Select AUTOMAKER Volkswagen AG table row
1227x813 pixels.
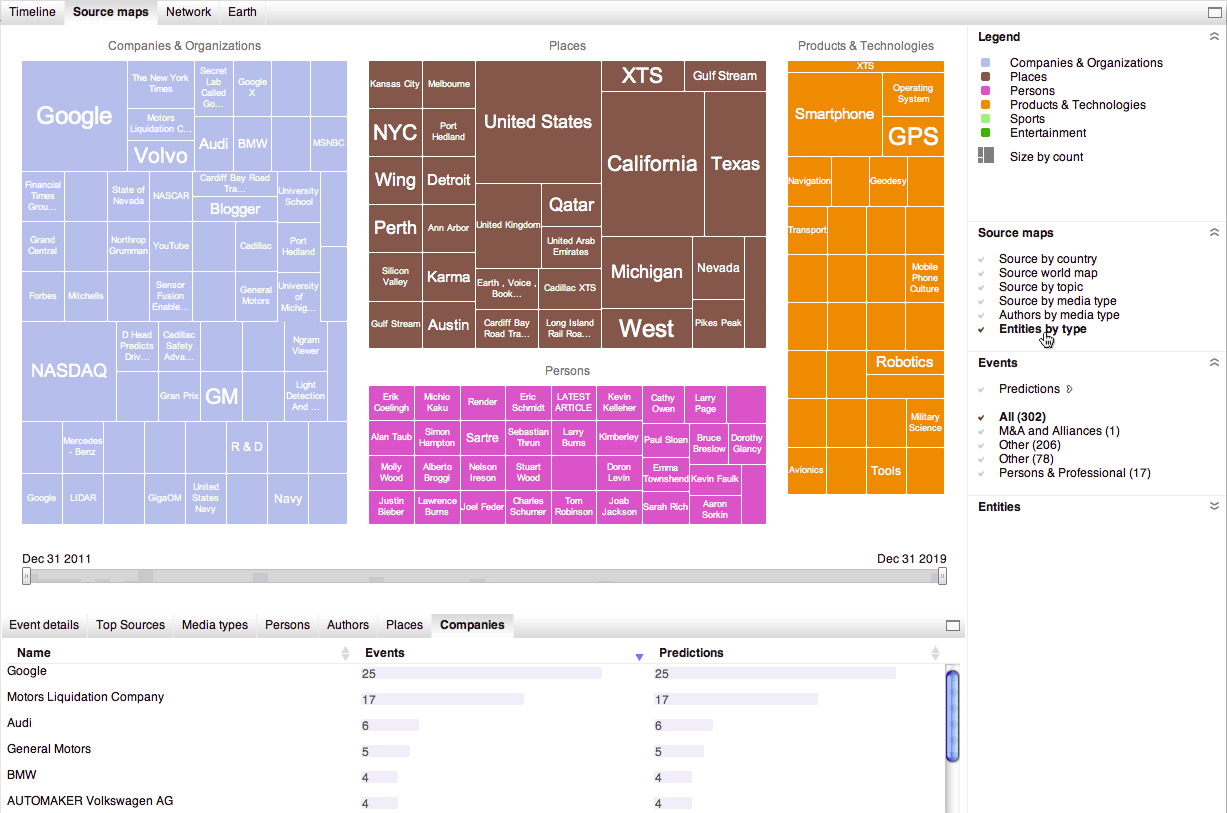472,802
